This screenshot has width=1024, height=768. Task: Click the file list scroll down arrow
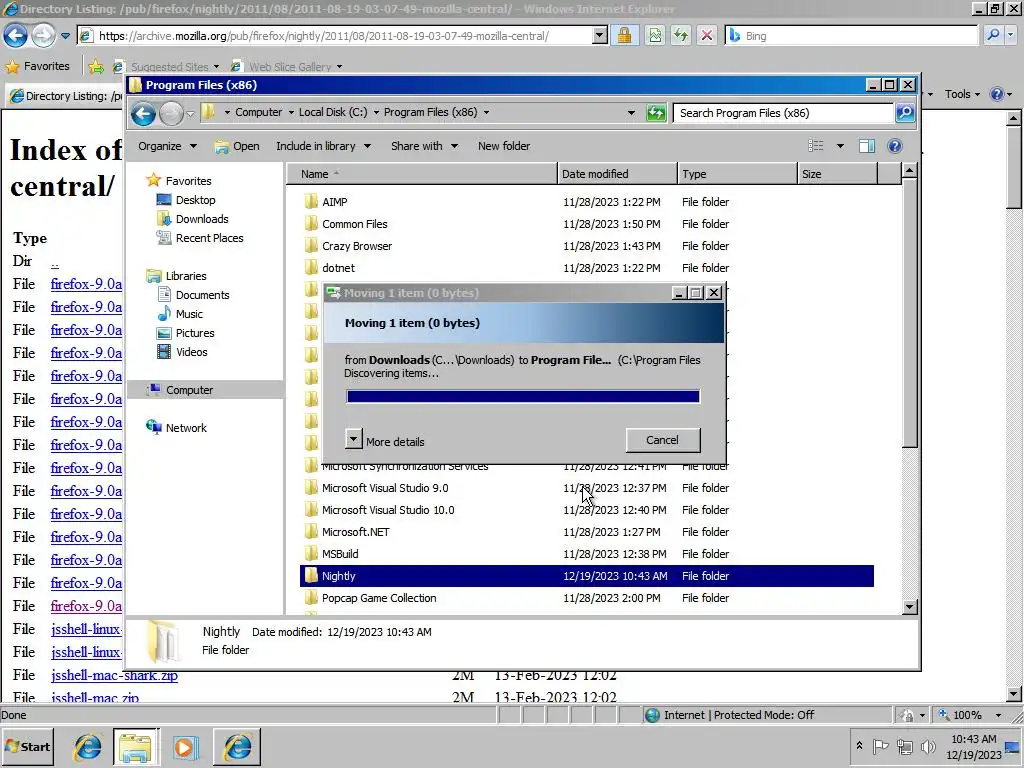pos(909,607)
